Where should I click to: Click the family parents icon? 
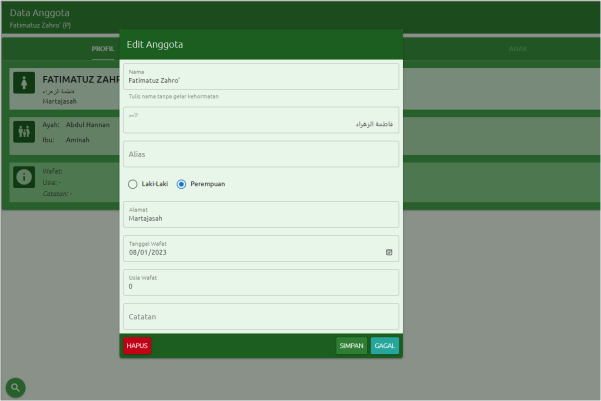coord(25,131)
